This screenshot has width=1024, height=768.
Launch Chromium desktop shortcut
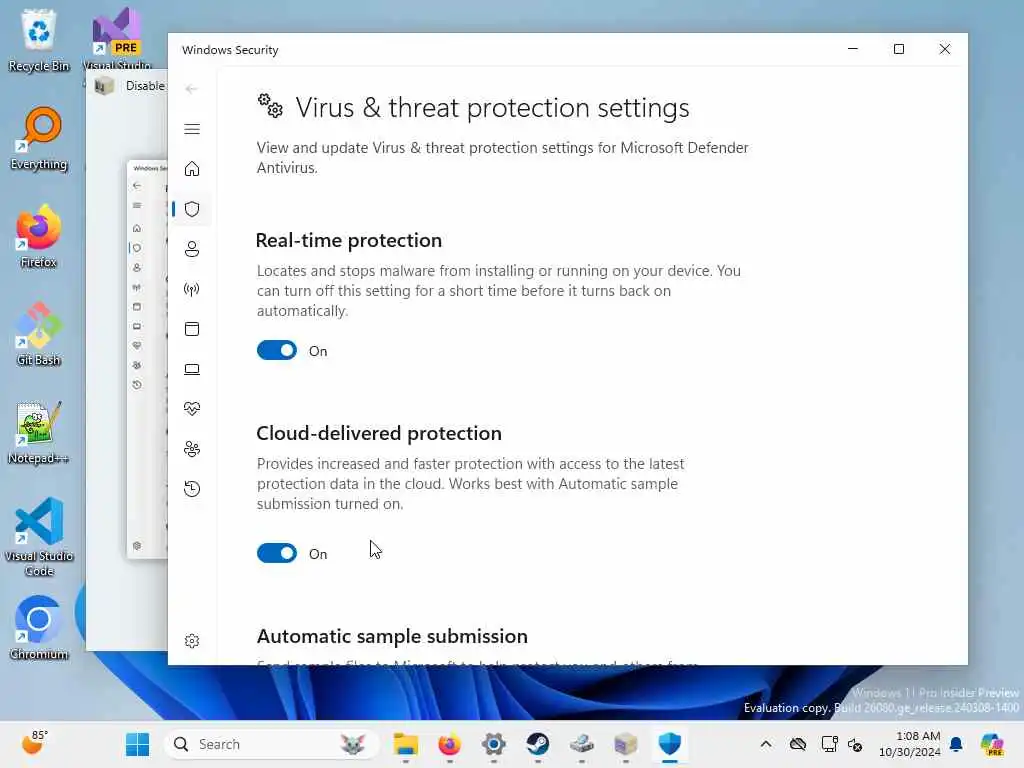pyautogui.click(x=39, y=628)
